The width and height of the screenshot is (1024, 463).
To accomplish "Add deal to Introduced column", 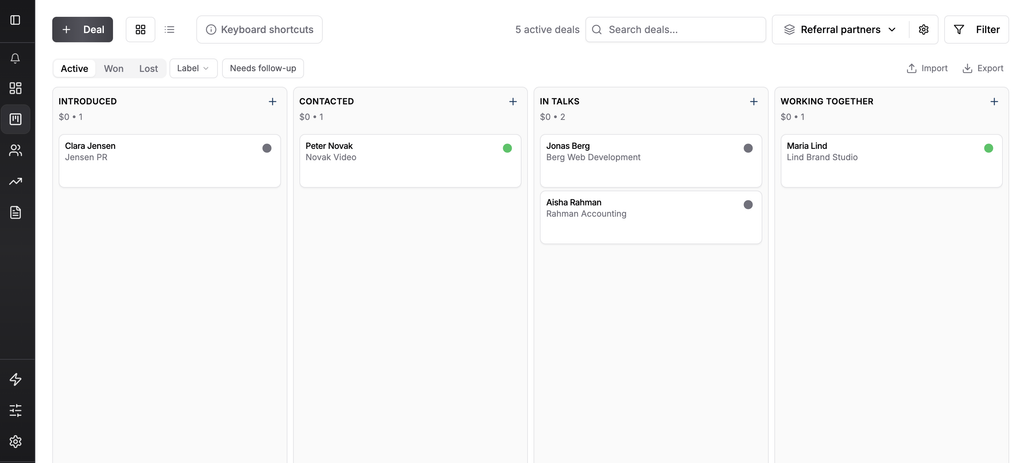I will click(x=272, y=101).
